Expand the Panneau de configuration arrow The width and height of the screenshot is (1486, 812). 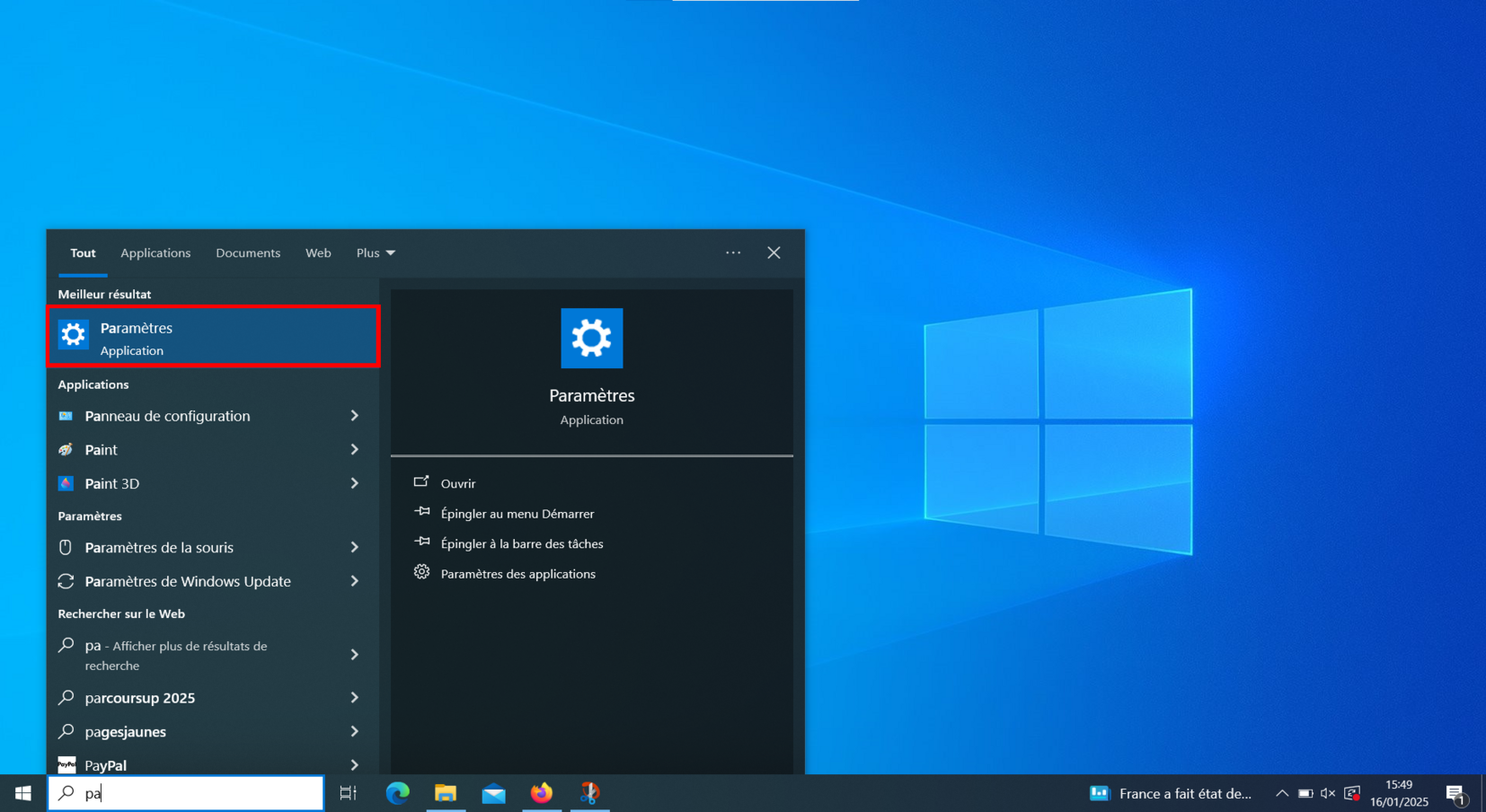355,416
